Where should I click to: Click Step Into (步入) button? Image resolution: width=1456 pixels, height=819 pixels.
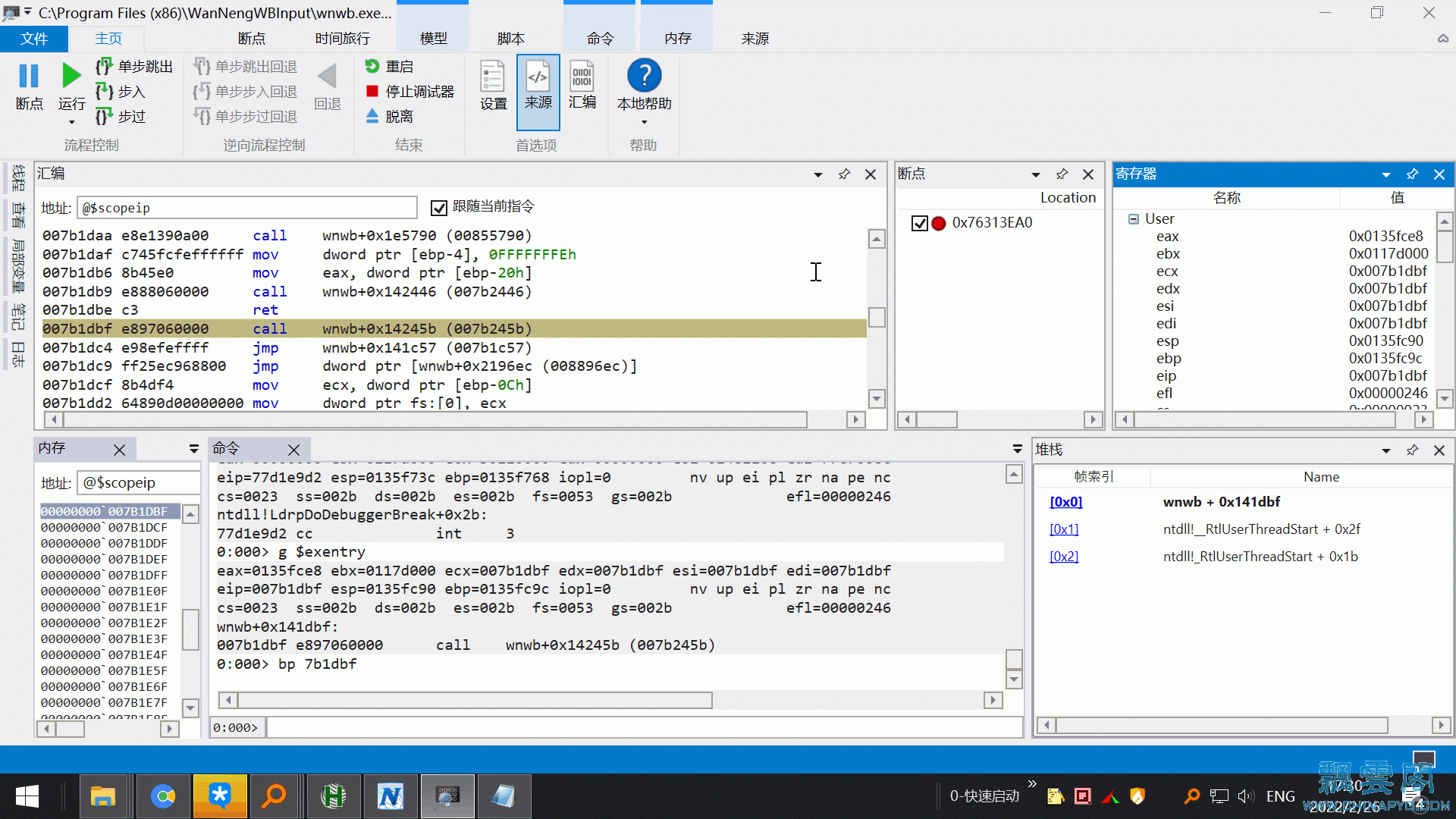pyautogui.click(x=121, y=92)
